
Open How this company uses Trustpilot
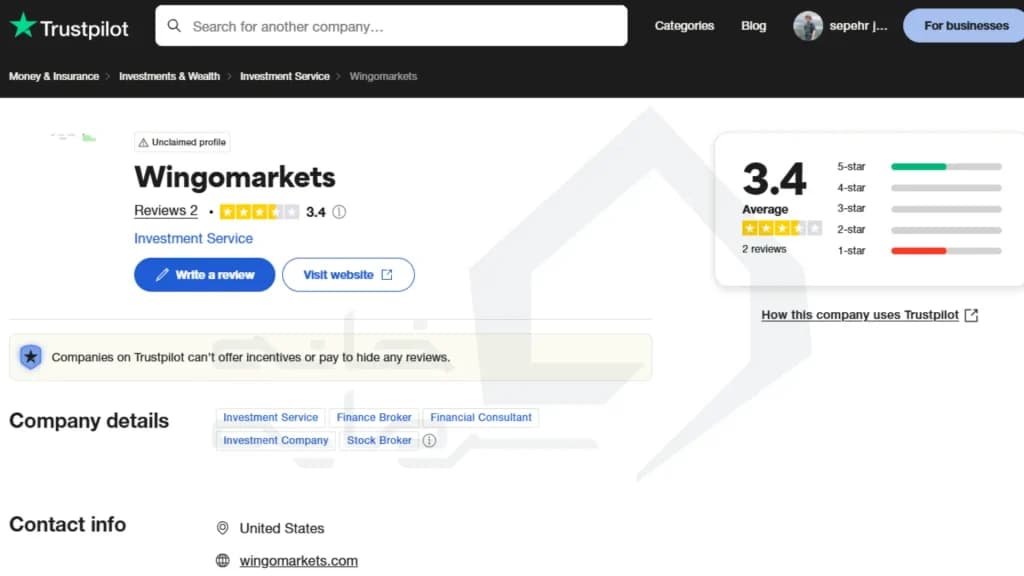(x=859, y=315)
